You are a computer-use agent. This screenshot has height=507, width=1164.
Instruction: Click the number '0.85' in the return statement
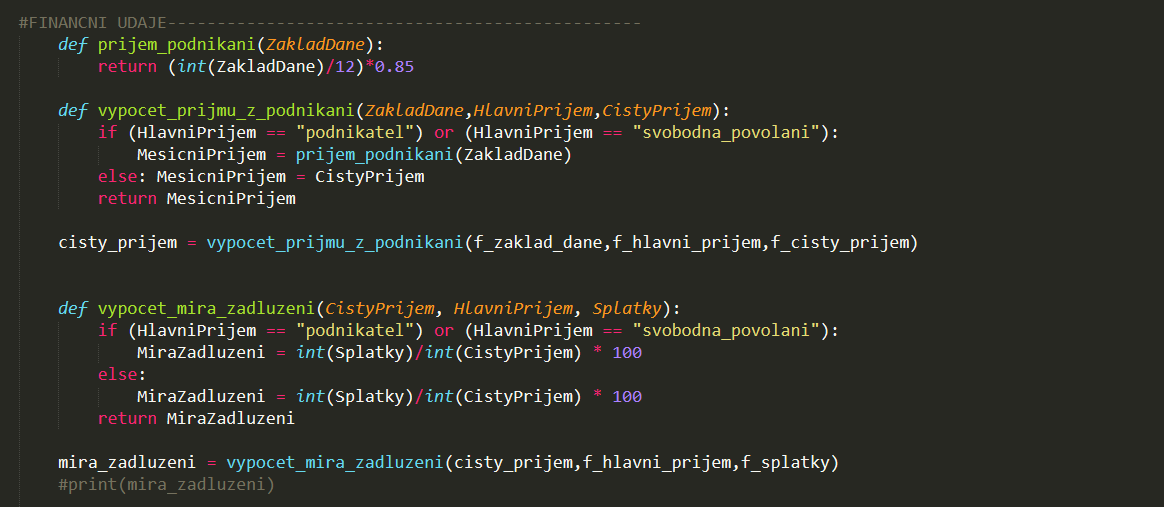394,67
